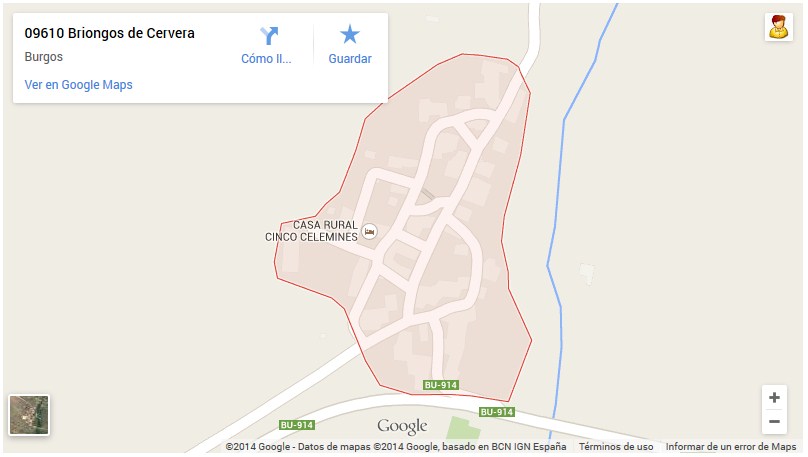Click the Guardar text label
808x457 pixels.
pos(350,59)
